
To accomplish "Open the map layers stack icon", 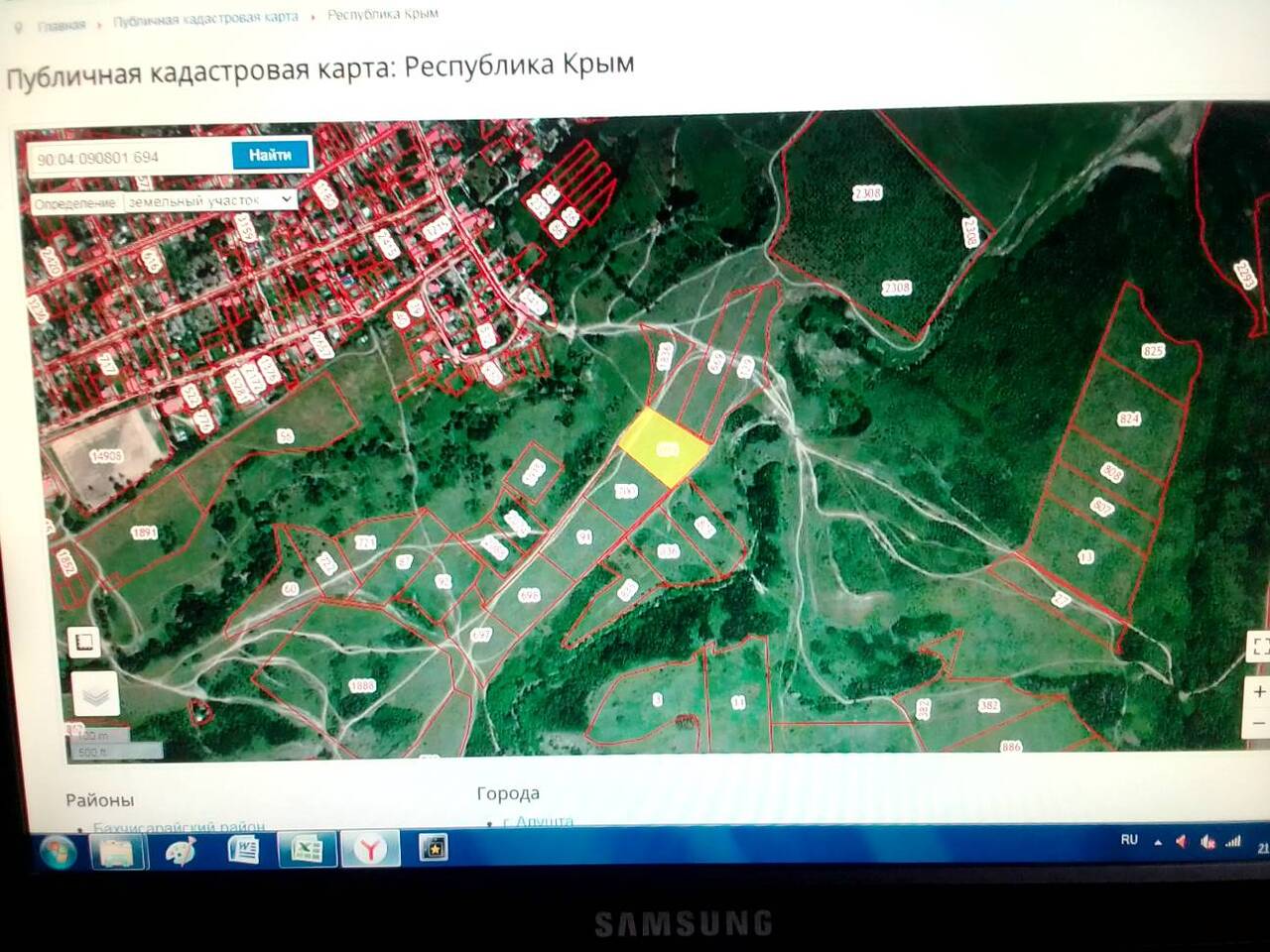I will click(x=95, y=695).
